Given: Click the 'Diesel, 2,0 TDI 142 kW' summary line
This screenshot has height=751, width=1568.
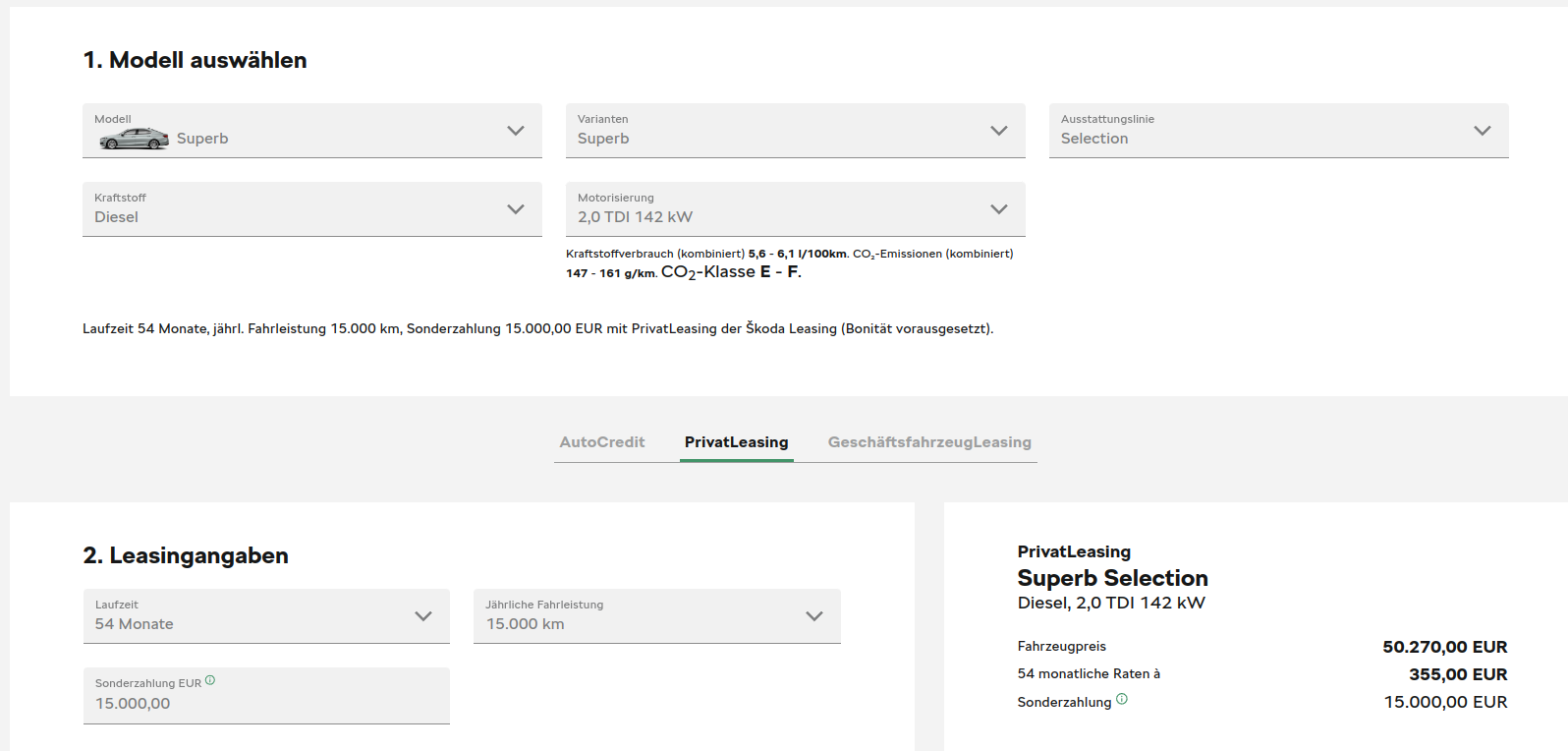Looking at the screenshot, I should coord(1111,603).
